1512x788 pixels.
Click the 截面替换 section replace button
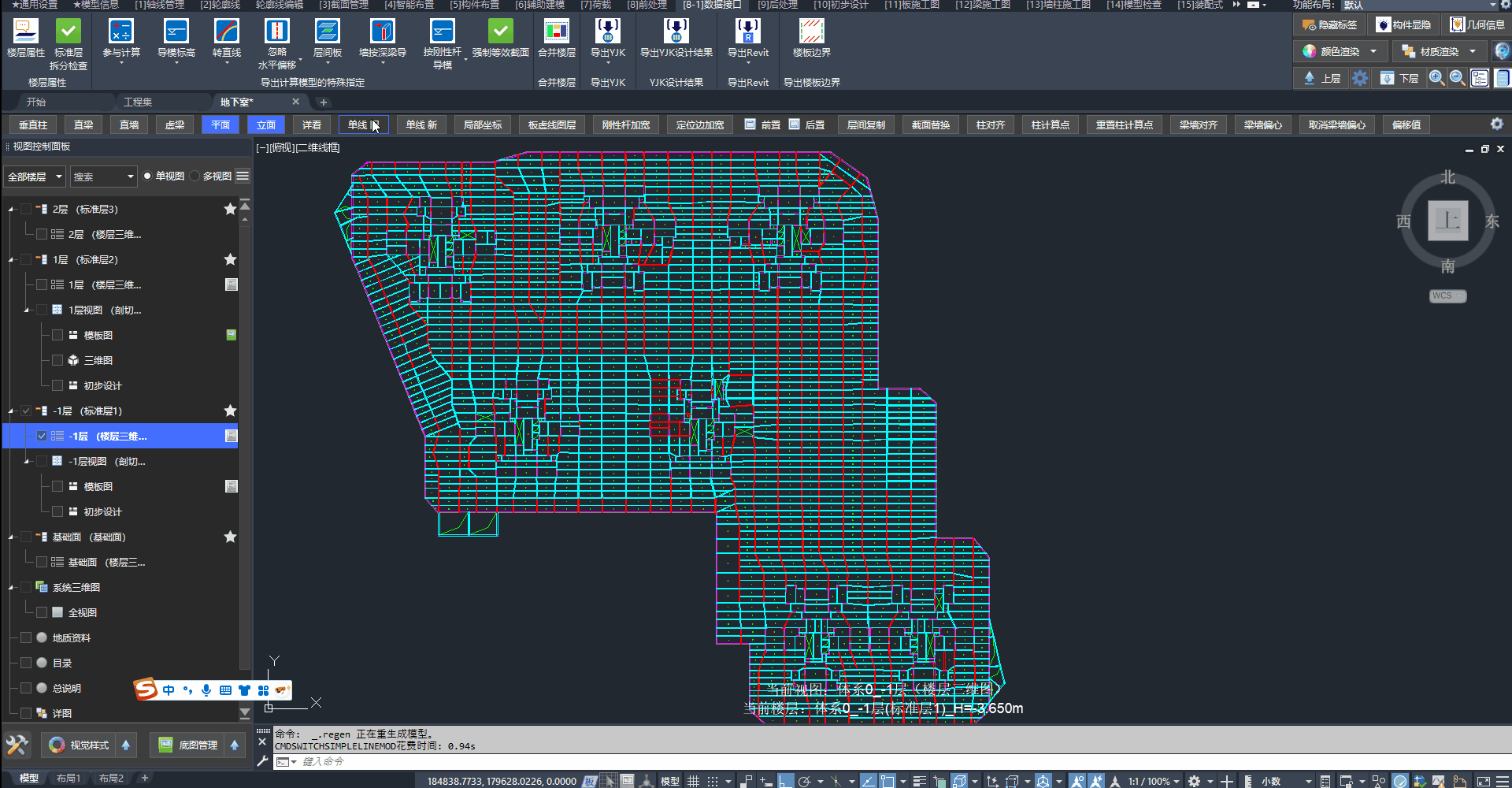pyautogui.click(x=930, y=125)
